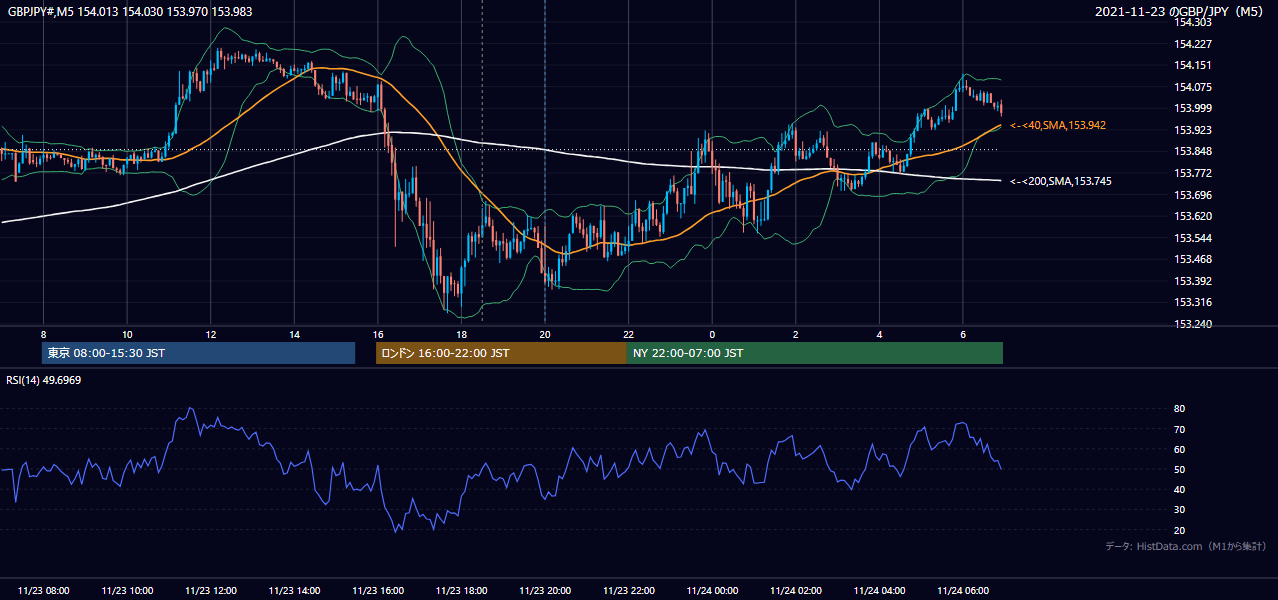Click hour tick 12 under price chart
This screenshot has height=600, width=1278.
pos(210,334)
